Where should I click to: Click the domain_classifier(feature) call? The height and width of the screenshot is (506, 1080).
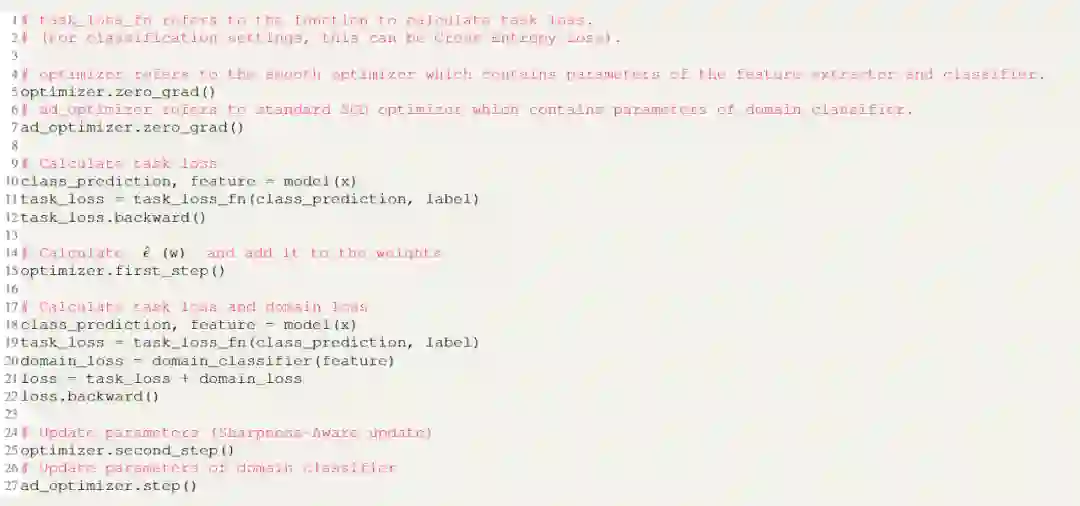pyautogui.click(x=273, y=361)
